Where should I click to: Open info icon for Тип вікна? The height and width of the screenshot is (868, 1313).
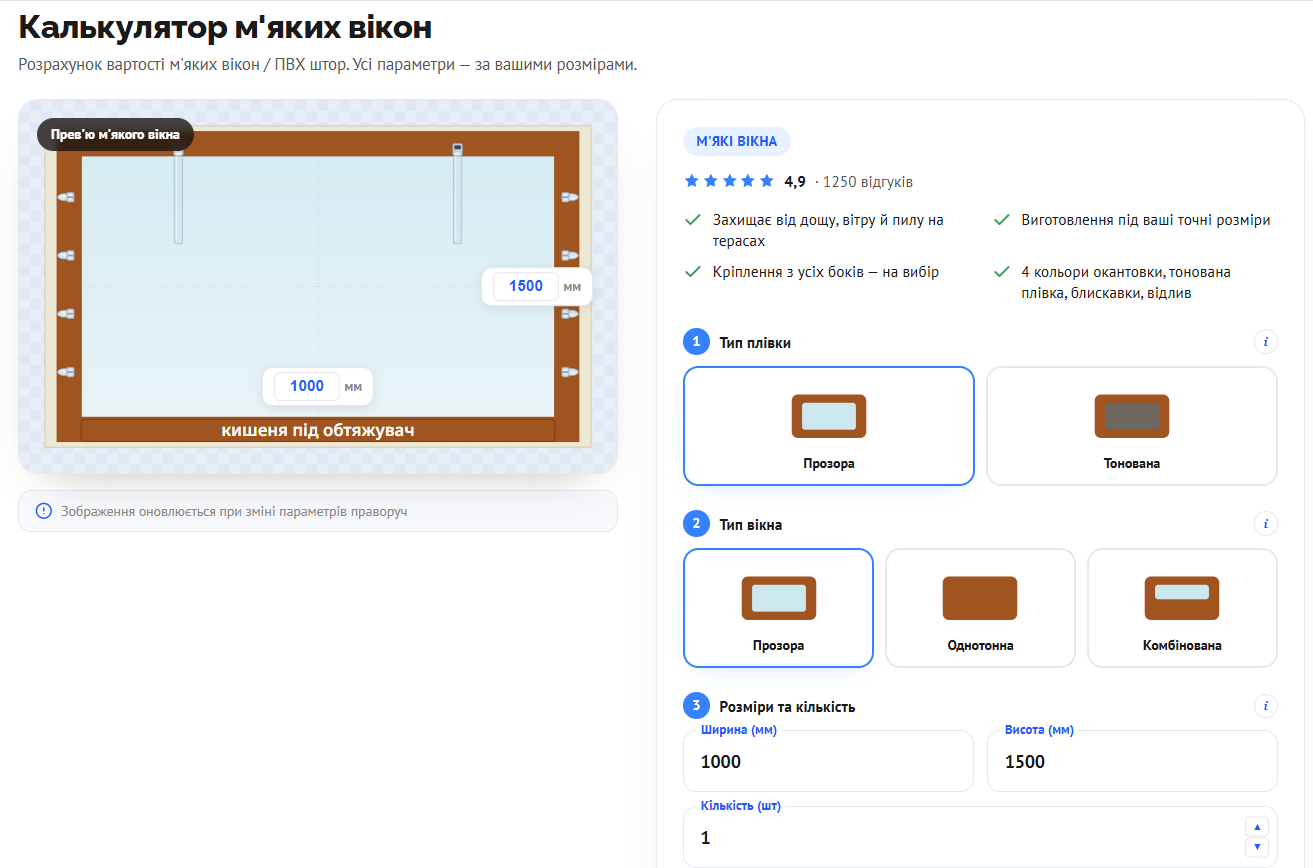tap(1265, 524)
